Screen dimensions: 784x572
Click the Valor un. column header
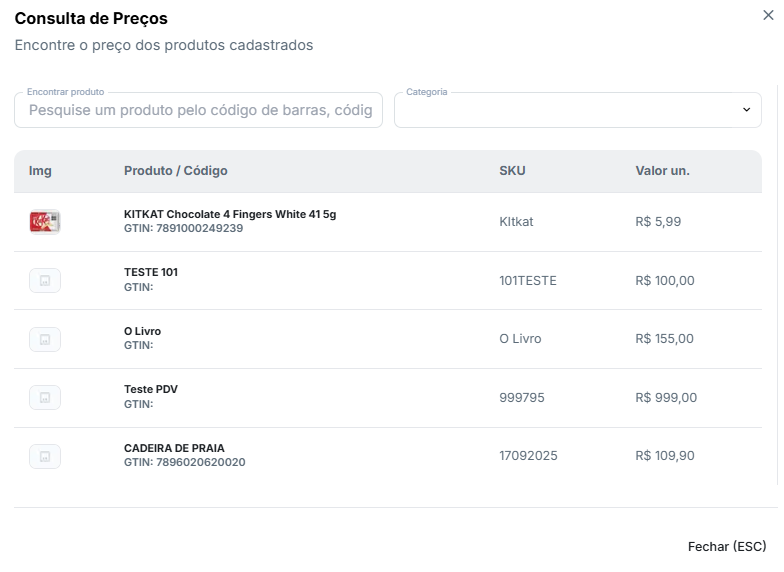662,171
